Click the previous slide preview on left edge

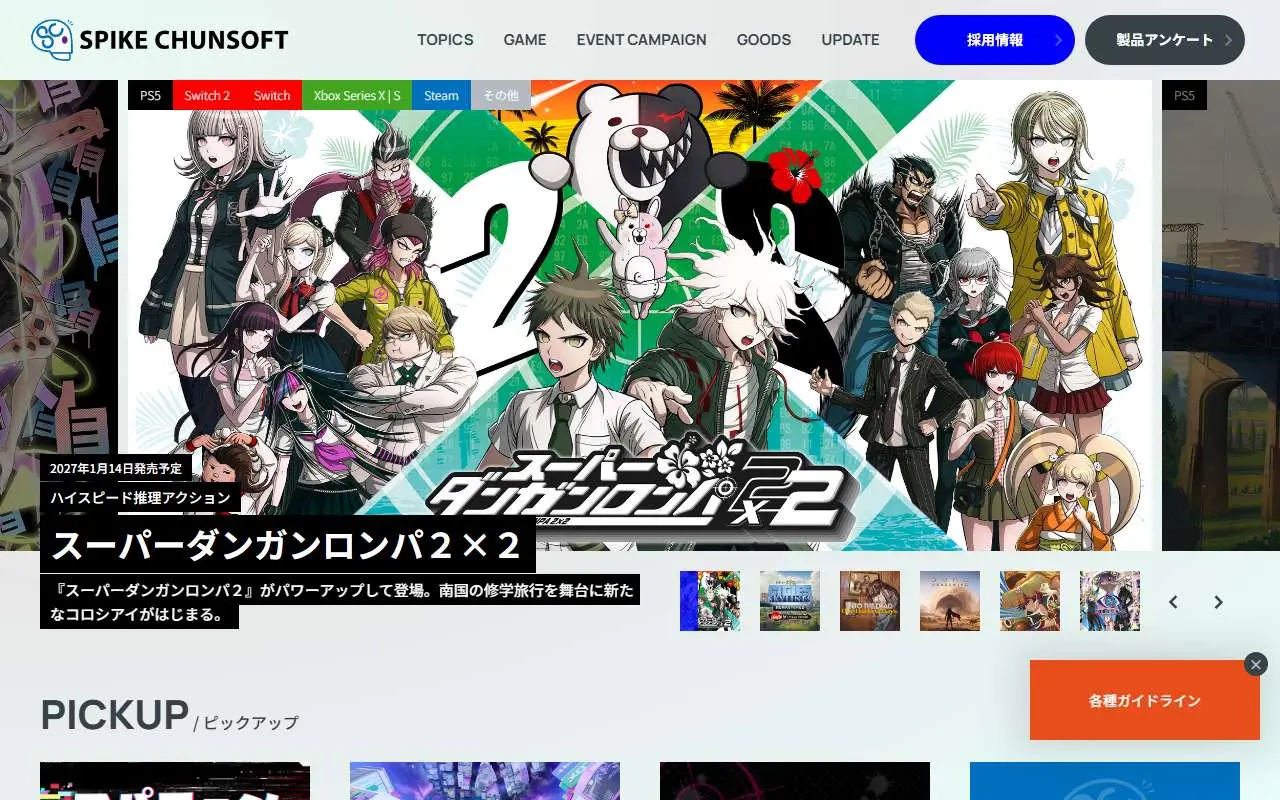[x=59, y=315]
